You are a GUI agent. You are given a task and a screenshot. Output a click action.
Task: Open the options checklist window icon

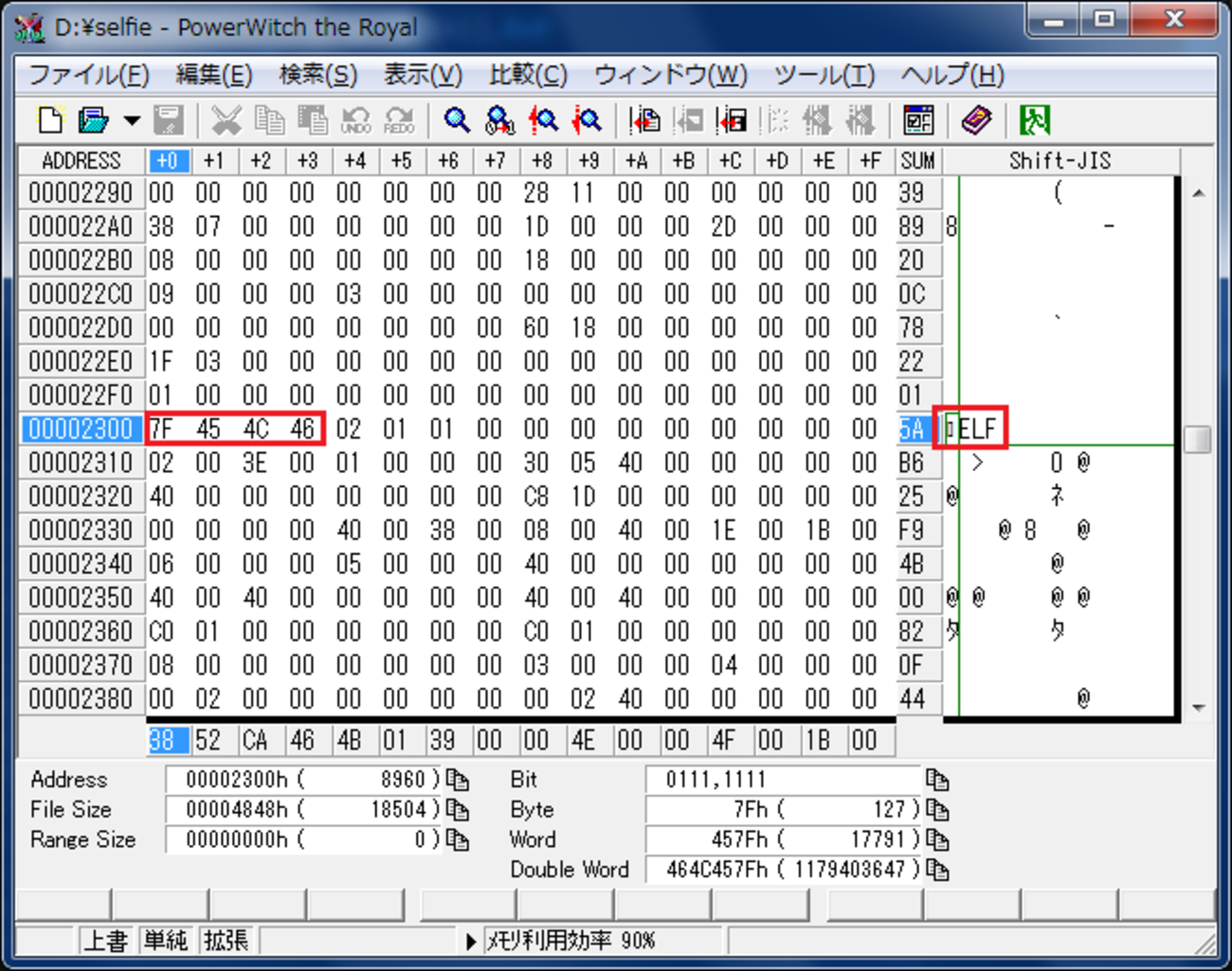tap(917, 120)
